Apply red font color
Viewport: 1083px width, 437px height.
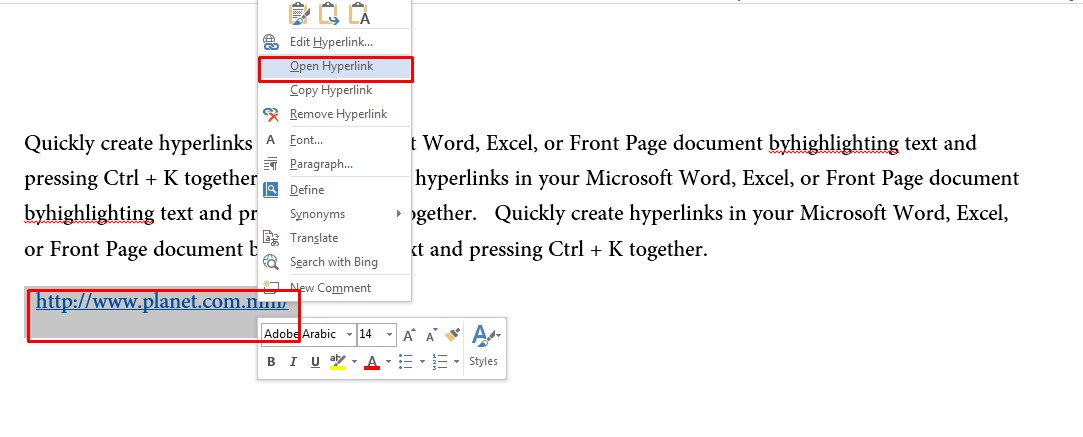(x=372, y=362)
